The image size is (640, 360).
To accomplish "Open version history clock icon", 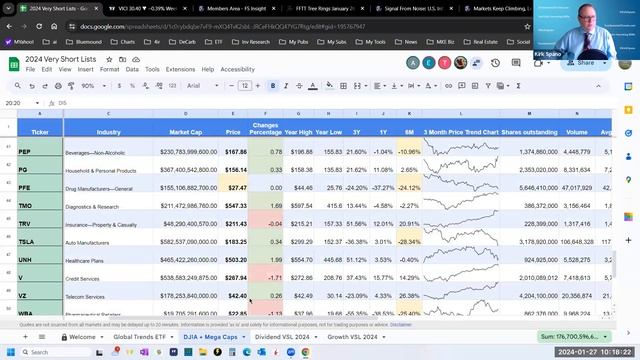I will [495, 63].
